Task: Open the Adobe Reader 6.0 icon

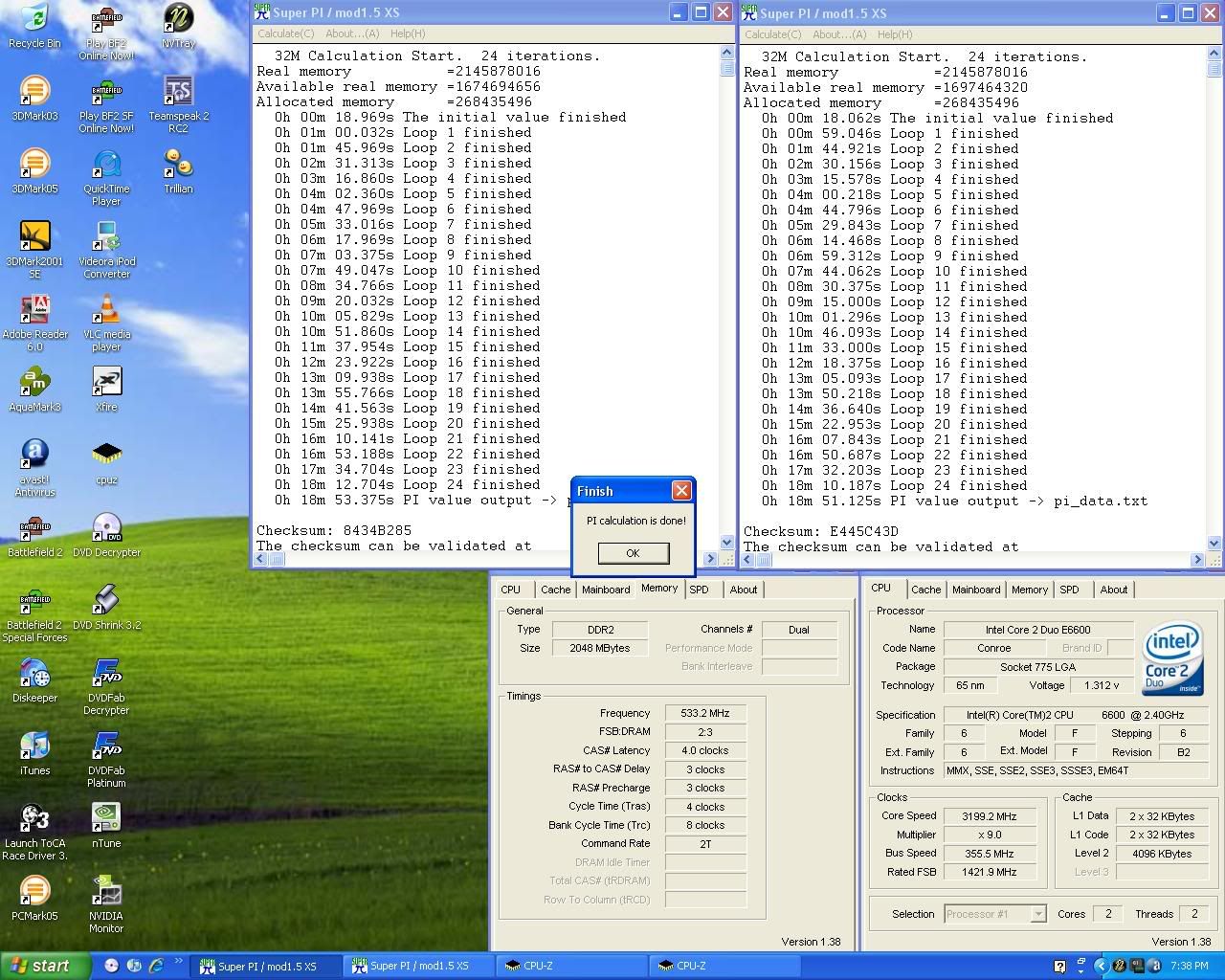Action: click(x=34, y=323)
